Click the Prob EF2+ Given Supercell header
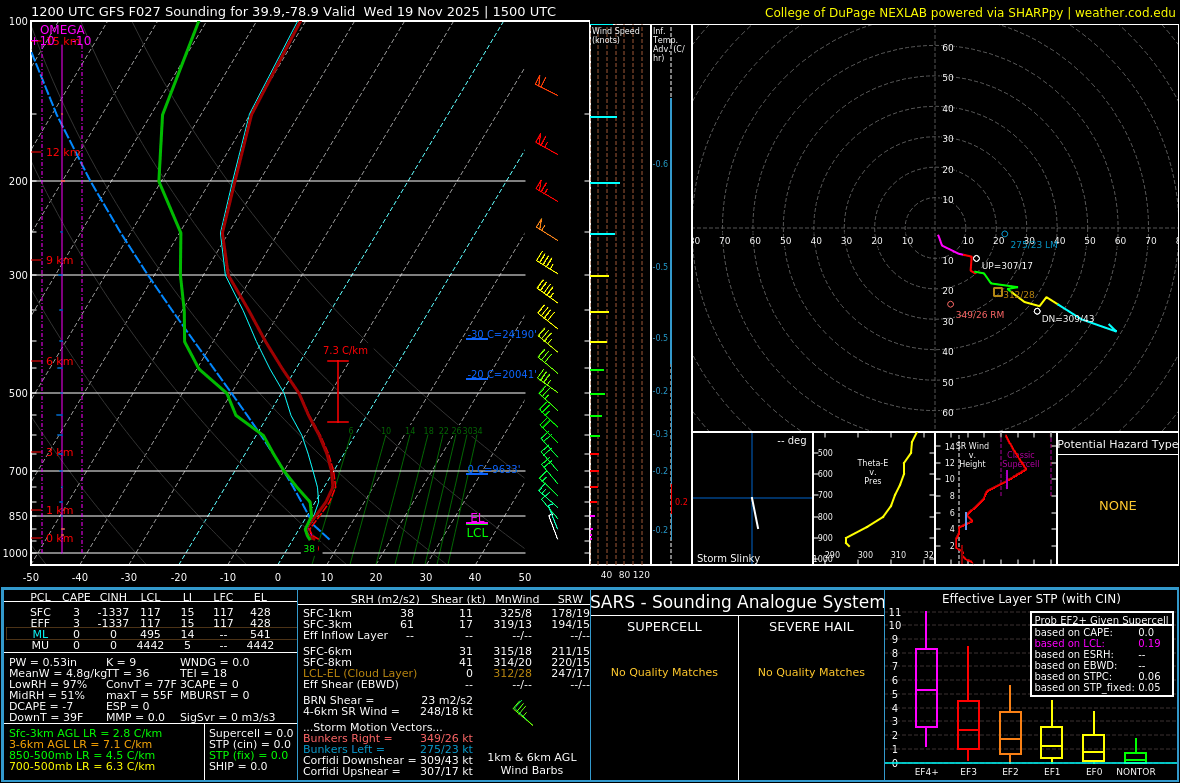The image size is (1180, 783). click(1102, 620)
